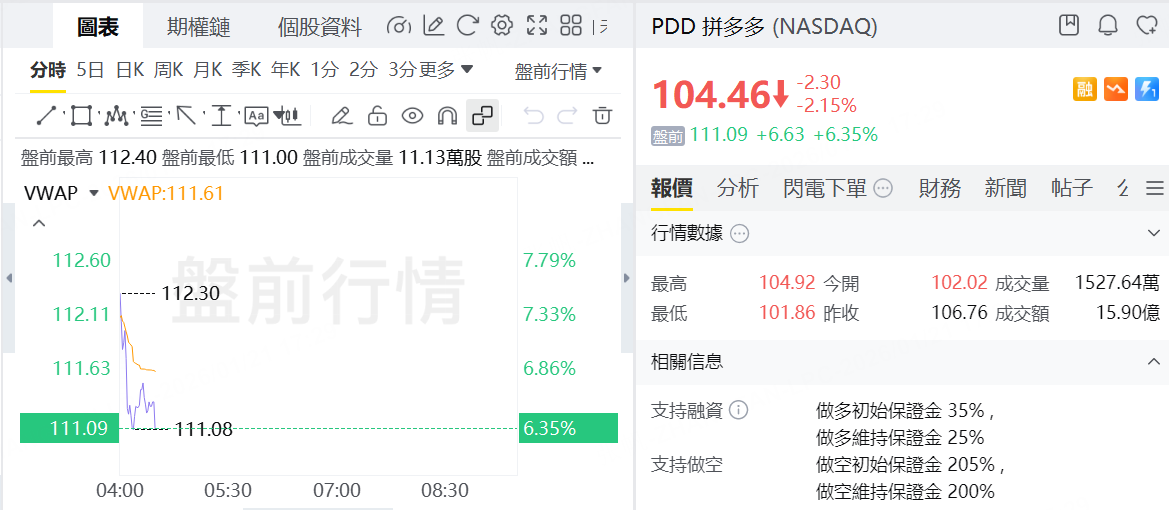Switch to the 圖表 tab
The image size is (1169, 510).
click(x=98, y=27)
